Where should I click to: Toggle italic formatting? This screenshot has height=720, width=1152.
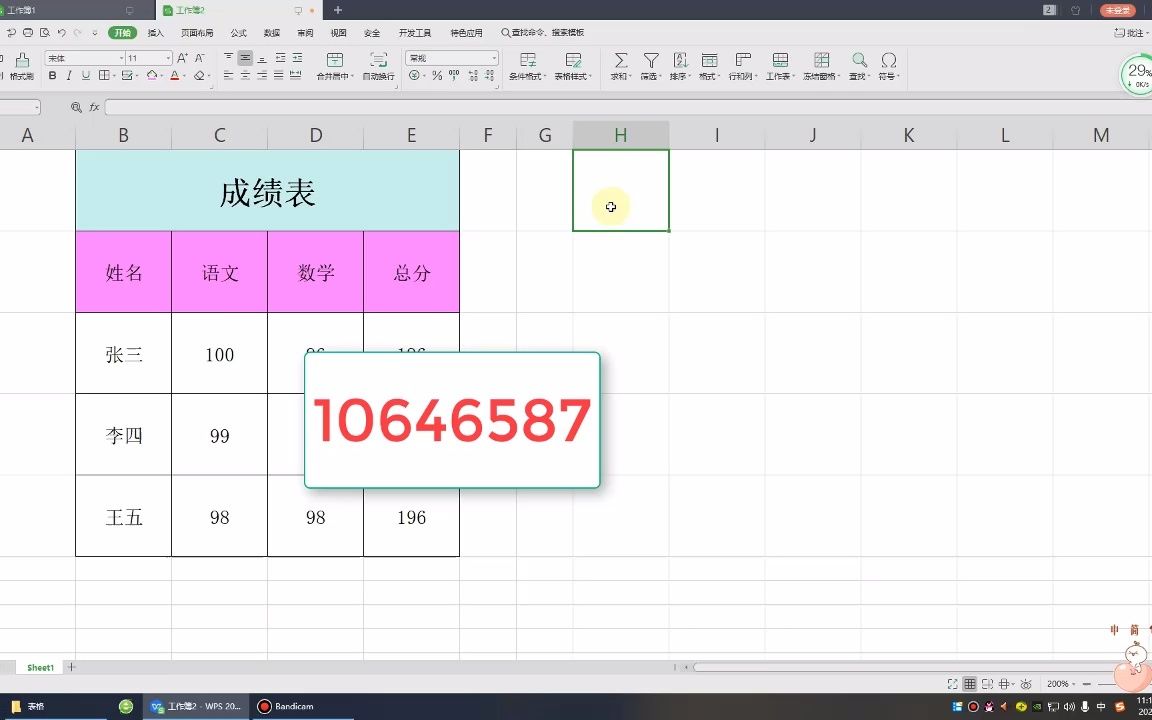67,76
